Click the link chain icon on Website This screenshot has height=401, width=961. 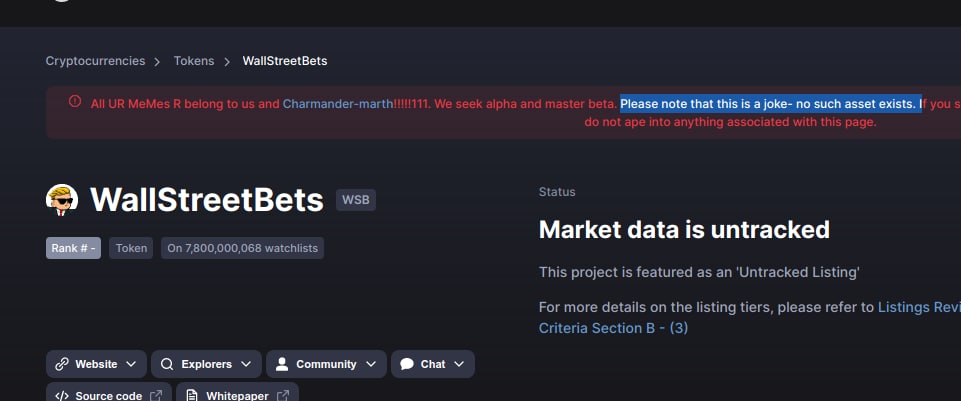[x=62, y=364]
